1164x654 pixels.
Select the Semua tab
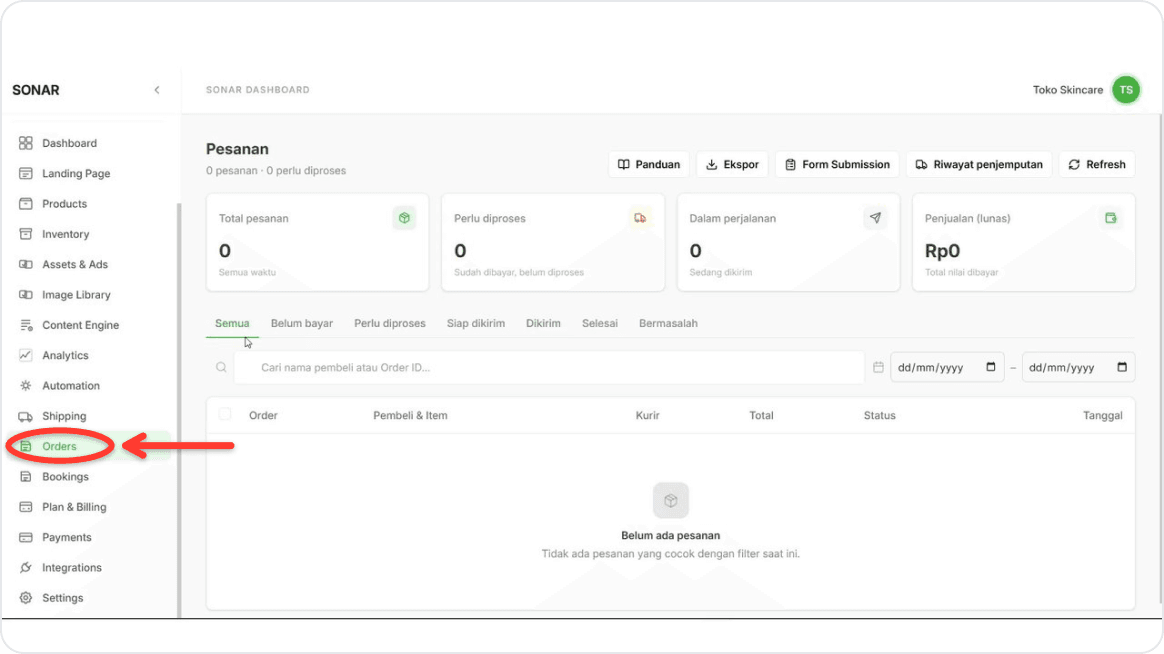click(232, 323)
